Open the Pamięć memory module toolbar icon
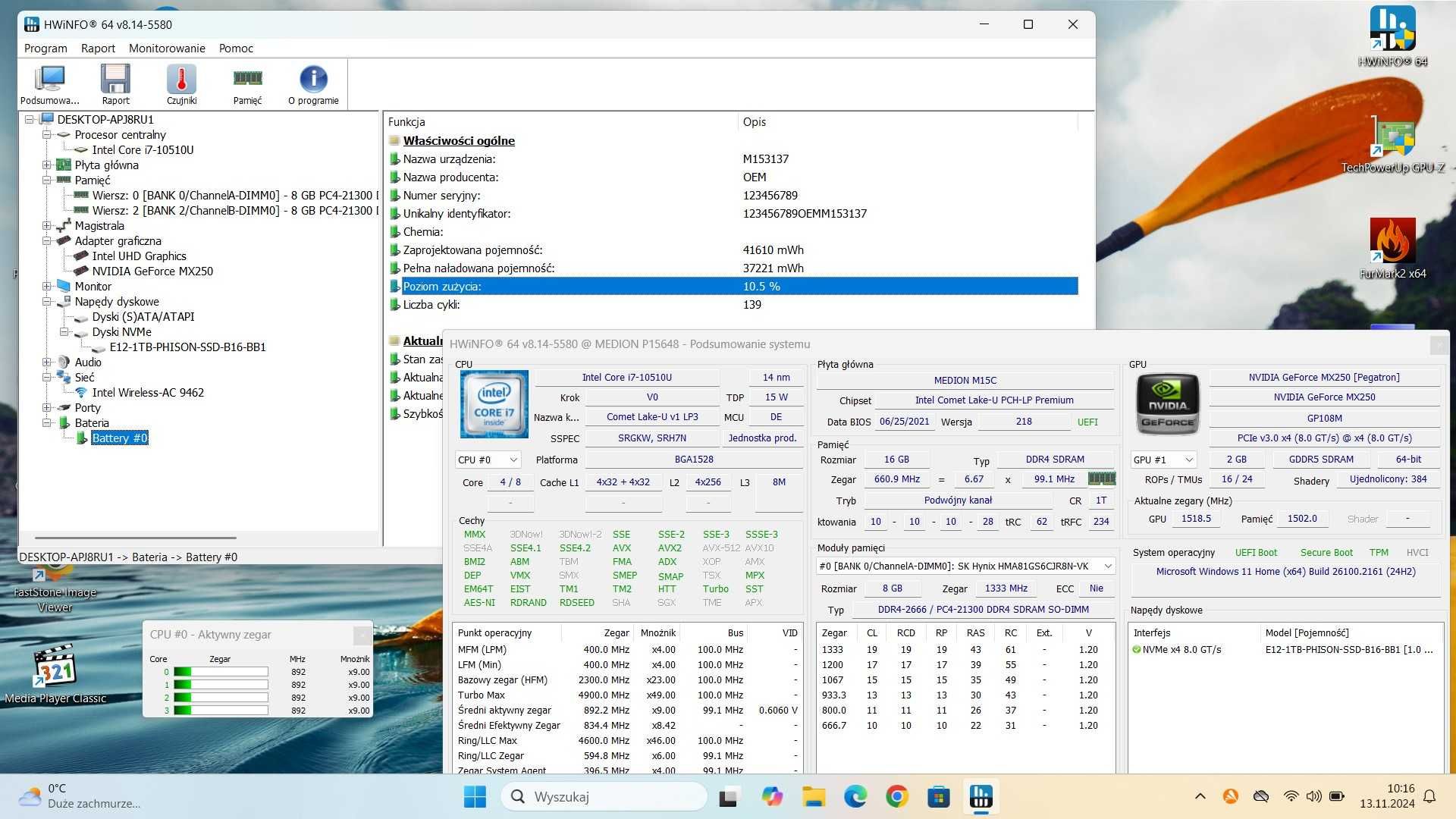The width and height of the screenshot is (1456, 819). (x=247, y=84)
